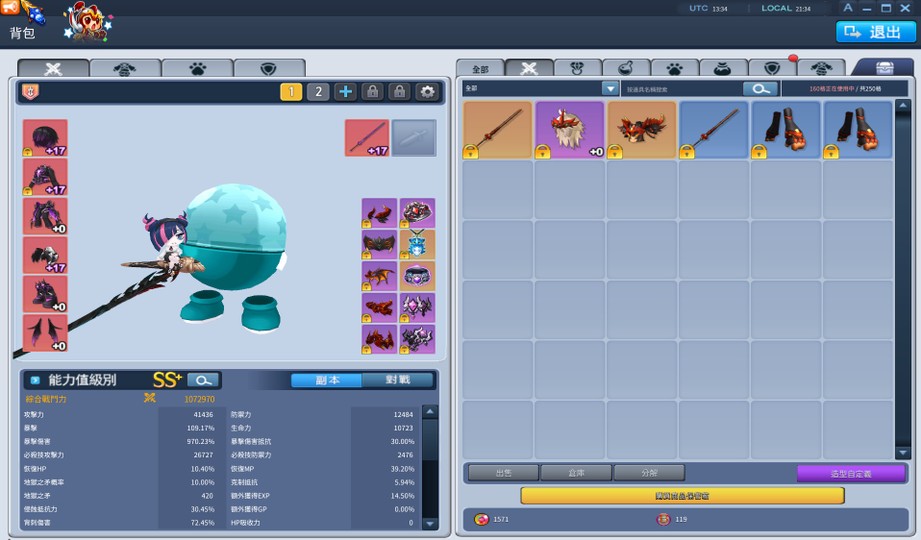The image size is (921, 540).
Task: Expand the 能力值級別 stats arrow
Action: [x=35, y=380]
